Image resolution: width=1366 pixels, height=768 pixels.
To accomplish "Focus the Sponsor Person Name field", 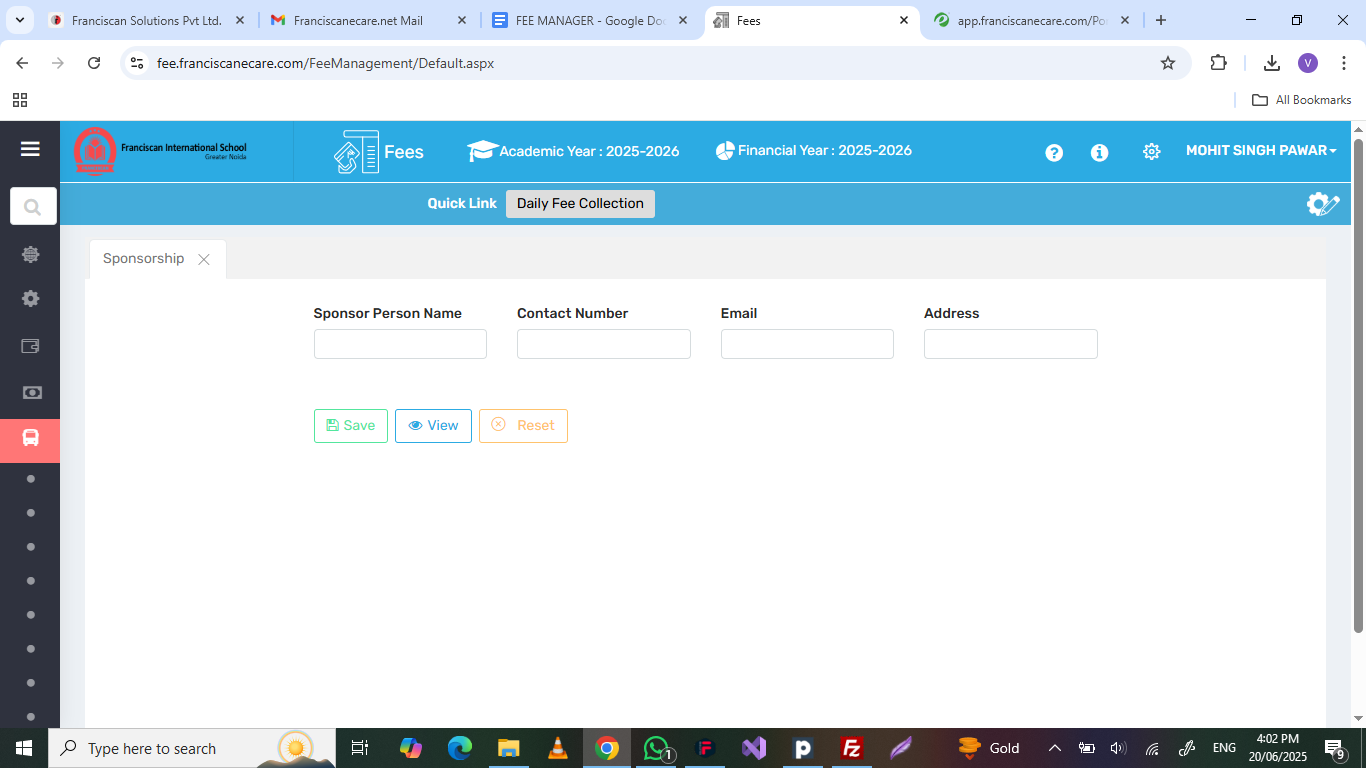I will point(400,344).
